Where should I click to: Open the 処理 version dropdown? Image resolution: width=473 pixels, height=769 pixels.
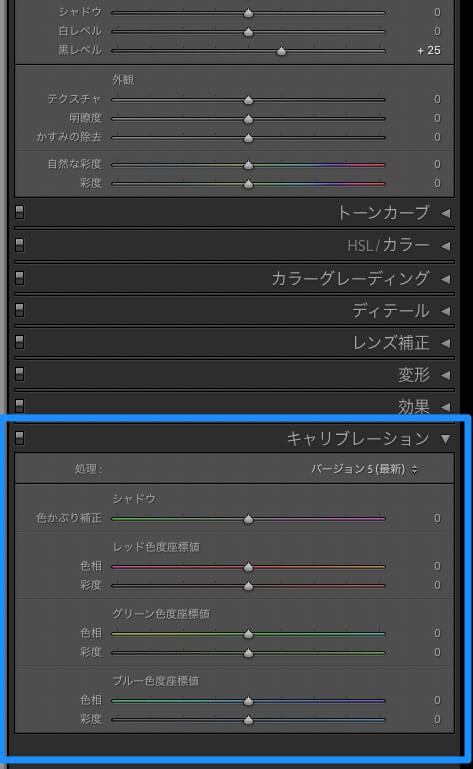[x=364, y=469]
